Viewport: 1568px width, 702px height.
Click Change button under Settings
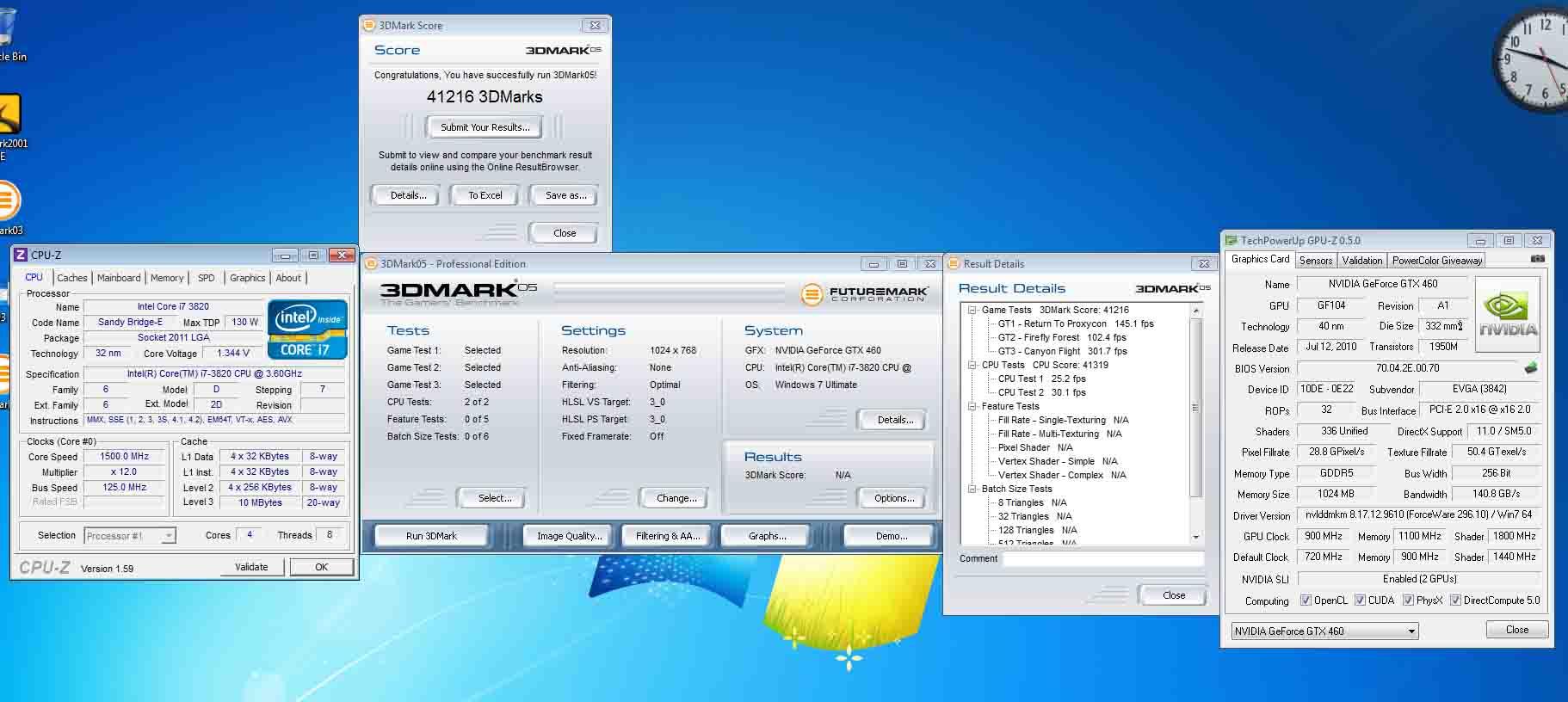[x=676, y=498]
